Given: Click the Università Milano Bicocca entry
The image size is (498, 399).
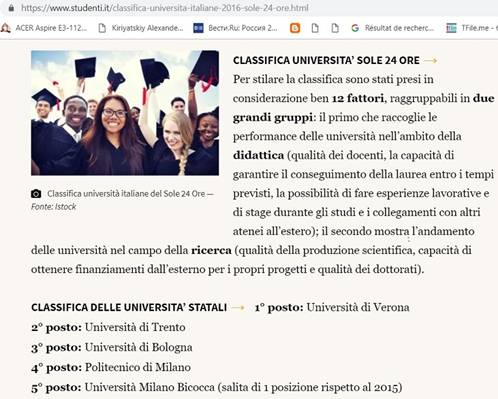Looking at the screenshot, I should coord(149,387).
